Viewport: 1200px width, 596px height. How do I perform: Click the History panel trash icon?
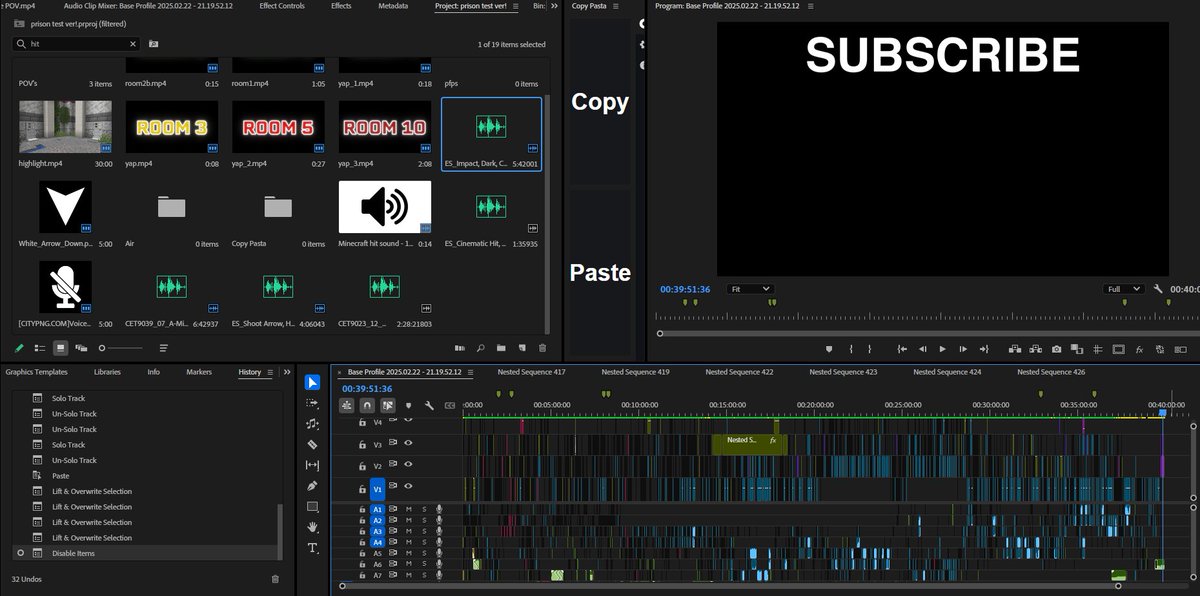point(275,579)
